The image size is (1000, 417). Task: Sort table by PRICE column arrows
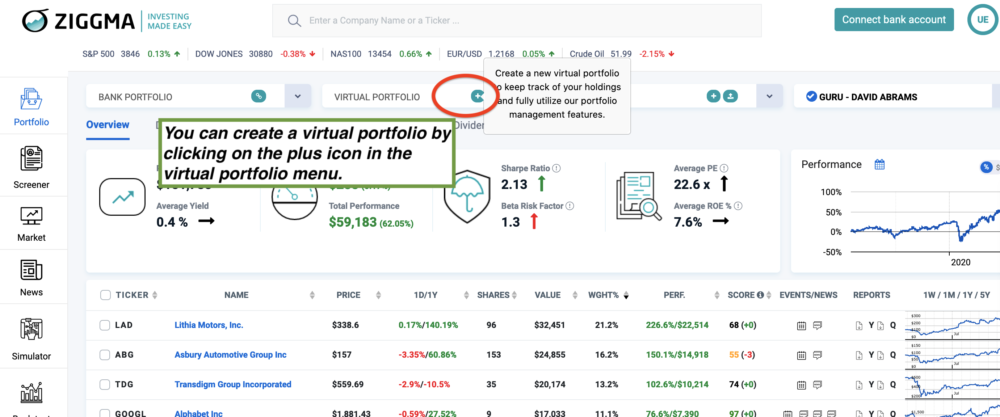pyautogui.click(x=379, y=295)
